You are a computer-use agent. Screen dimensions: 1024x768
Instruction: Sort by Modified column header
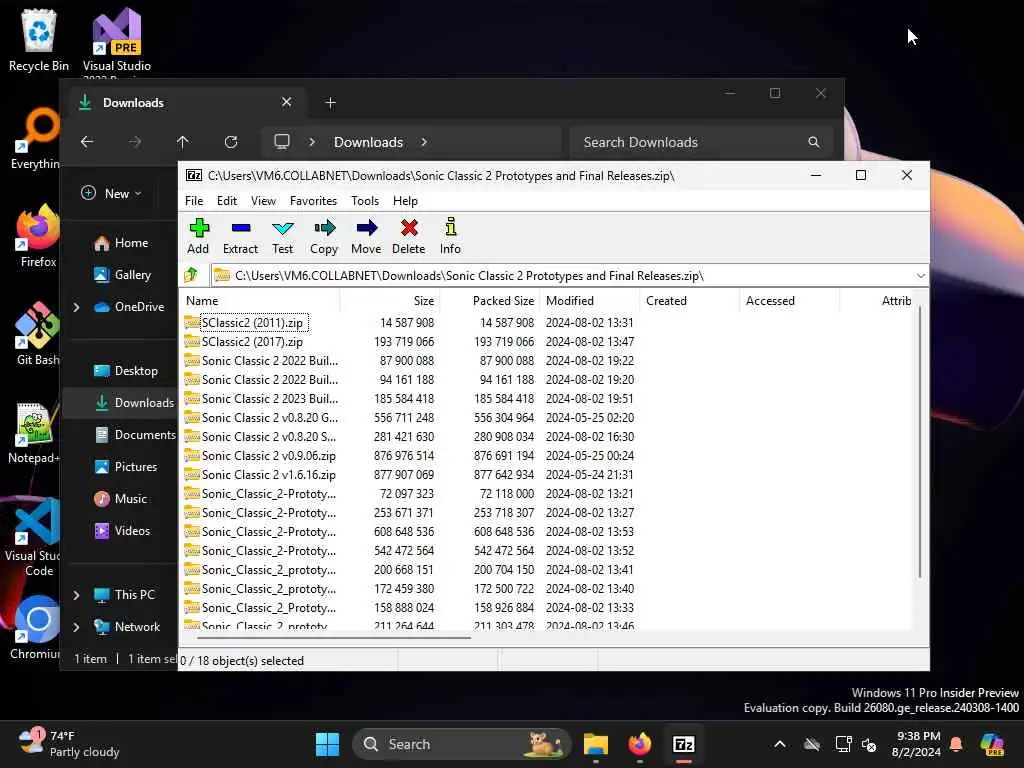590,301
